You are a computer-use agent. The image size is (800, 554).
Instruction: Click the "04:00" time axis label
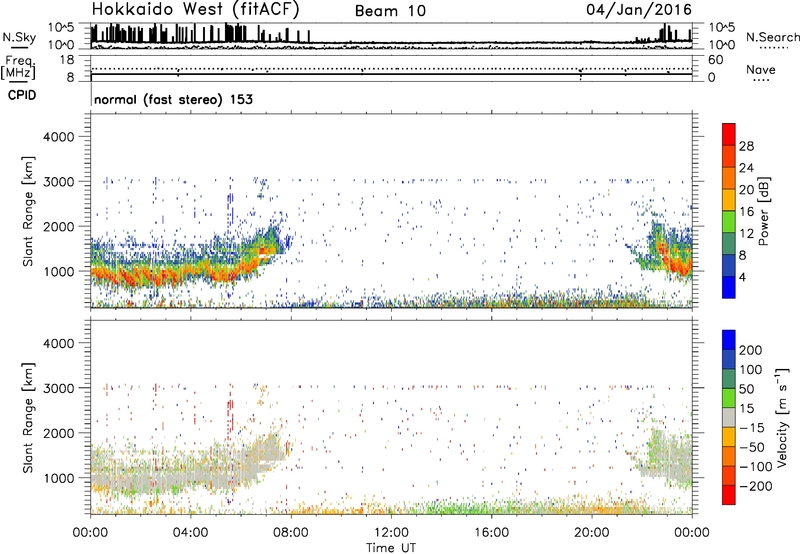190,533
